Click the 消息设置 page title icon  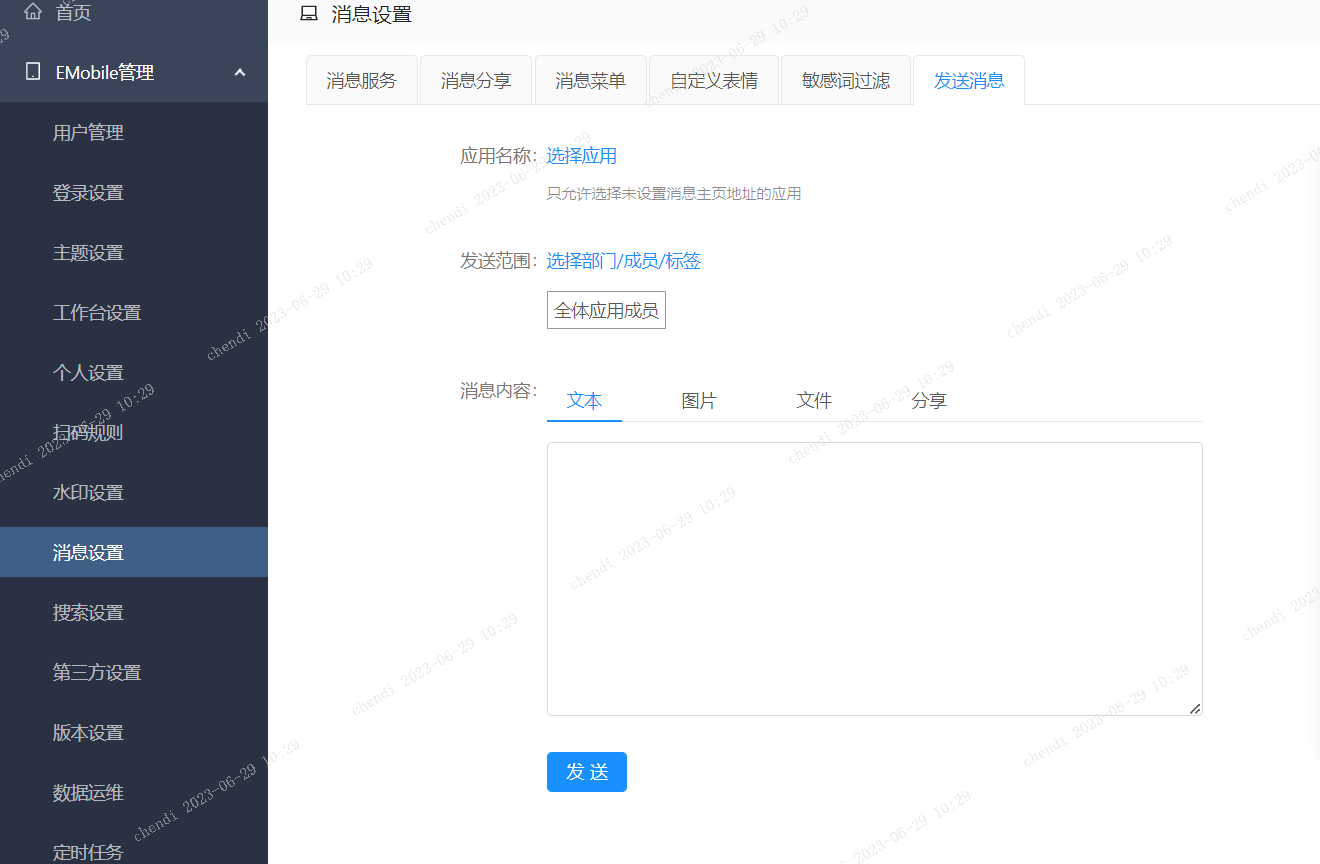[309, 14]
